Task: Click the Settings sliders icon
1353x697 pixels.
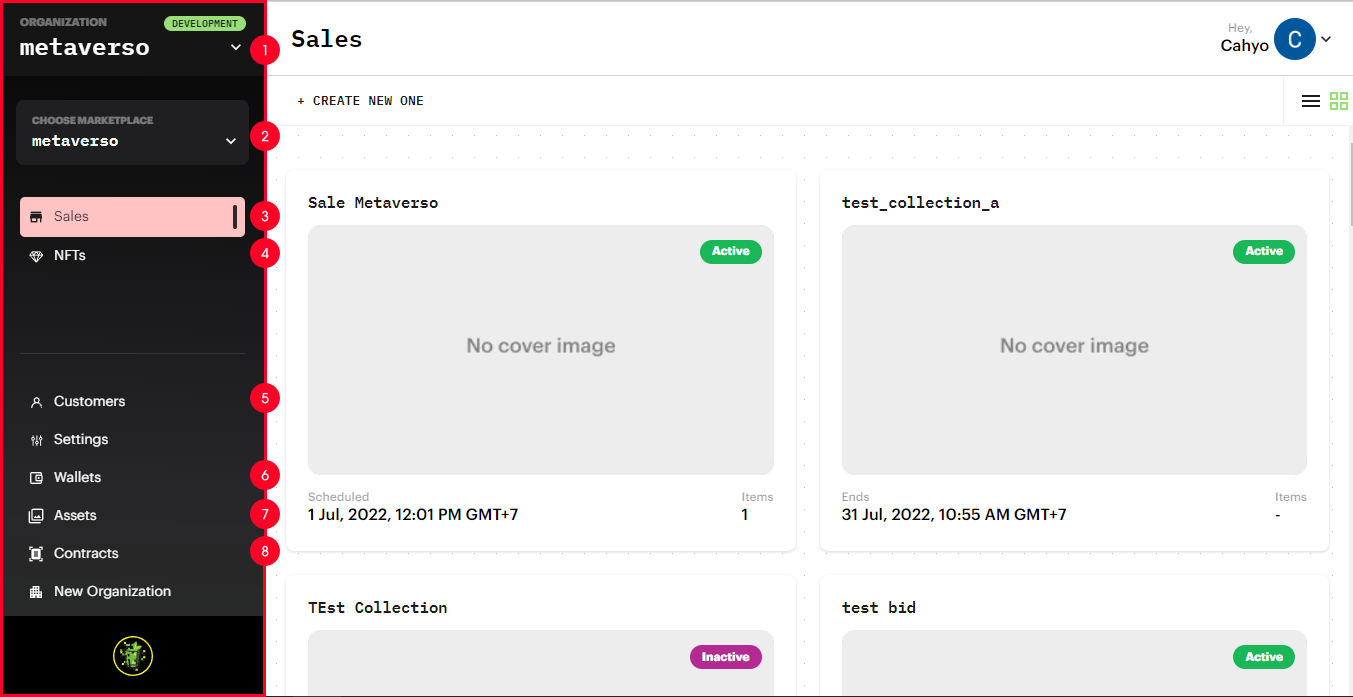Action: tap(36, 440)
